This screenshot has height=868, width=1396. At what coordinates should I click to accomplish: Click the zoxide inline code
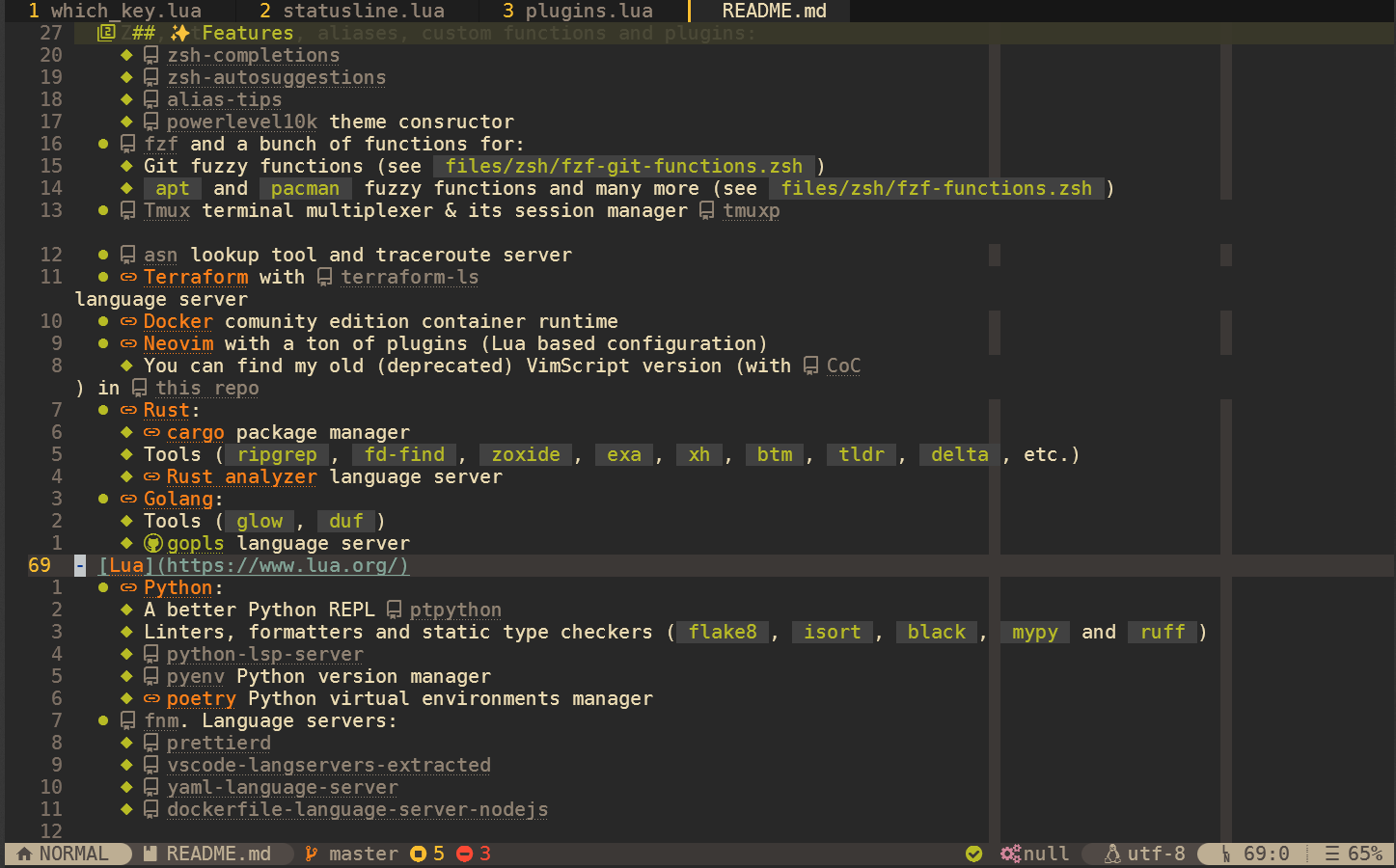(526, 454)
